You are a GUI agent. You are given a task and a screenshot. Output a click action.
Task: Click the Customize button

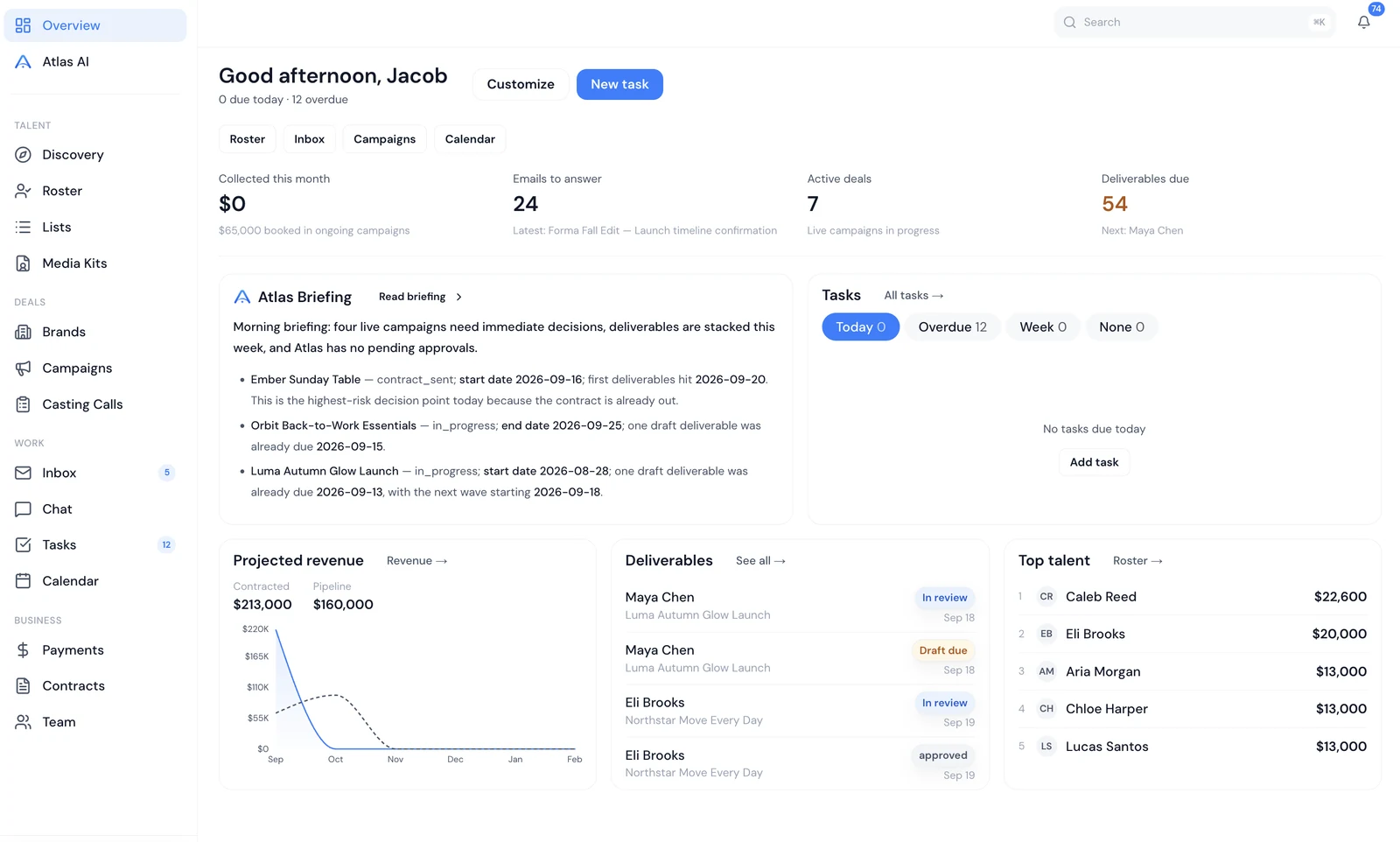click(x=521, y=84)
